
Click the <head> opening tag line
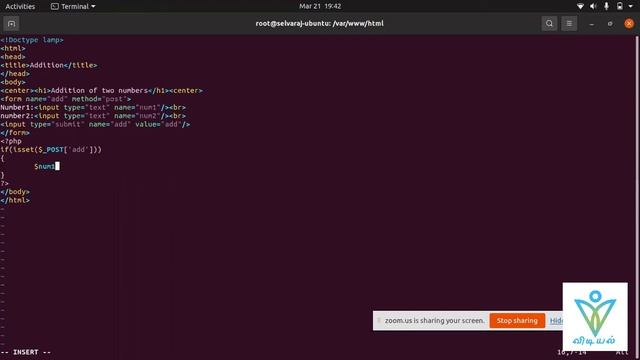click(13, 57)
